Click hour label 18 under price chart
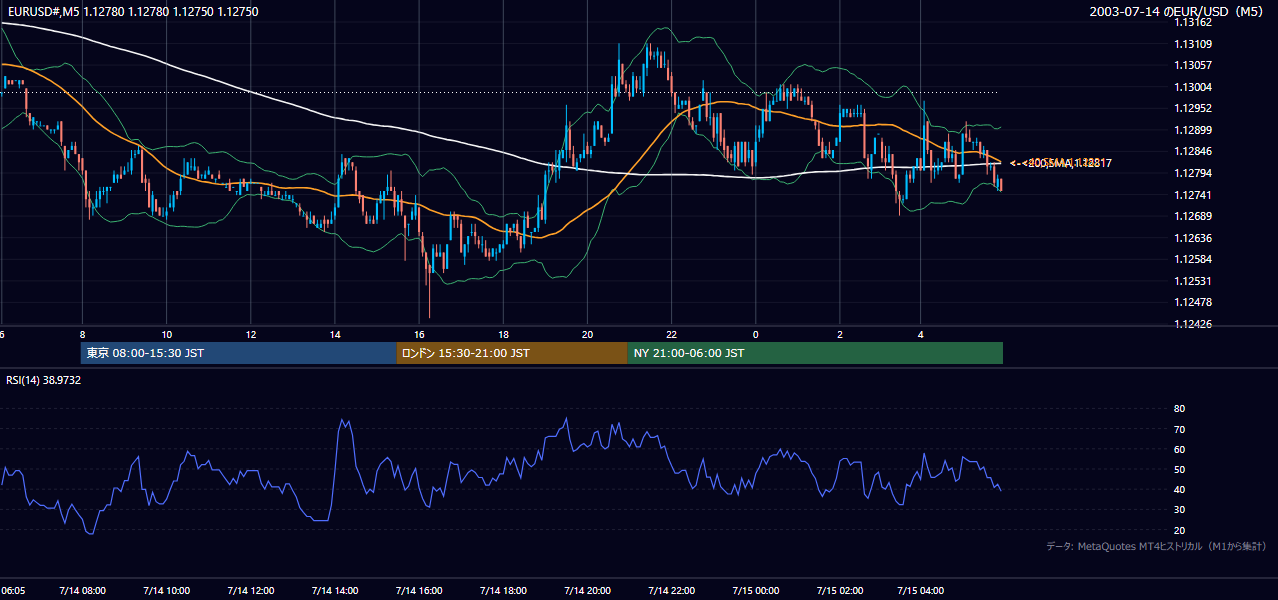This screenshot has height=600, width=1278. [503, 334]
